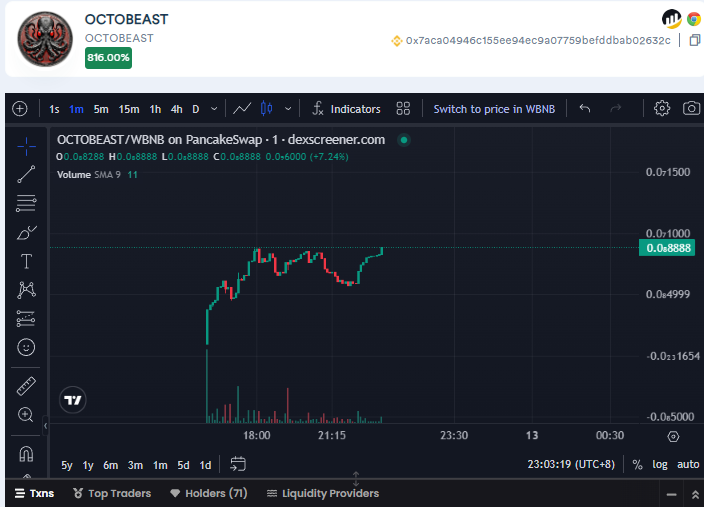The height and width of the screenshot is (507, 704).
Task: Select the zoom in tool
Action: (x=26, y=414)
